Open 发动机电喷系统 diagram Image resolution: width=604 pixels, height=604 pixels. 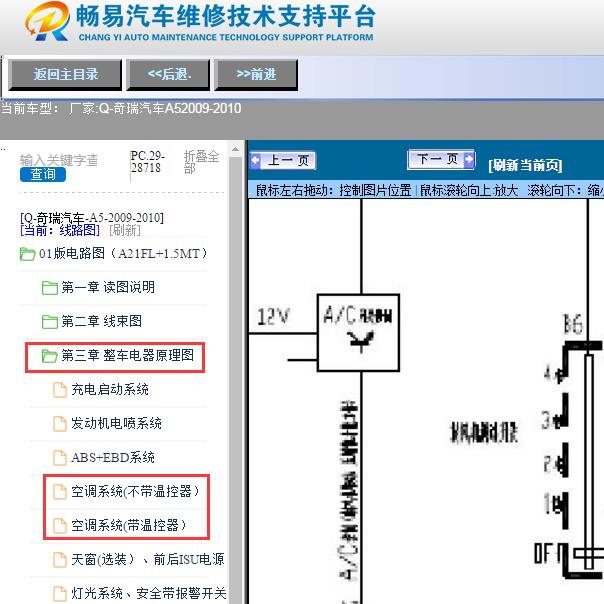[116, 423]
